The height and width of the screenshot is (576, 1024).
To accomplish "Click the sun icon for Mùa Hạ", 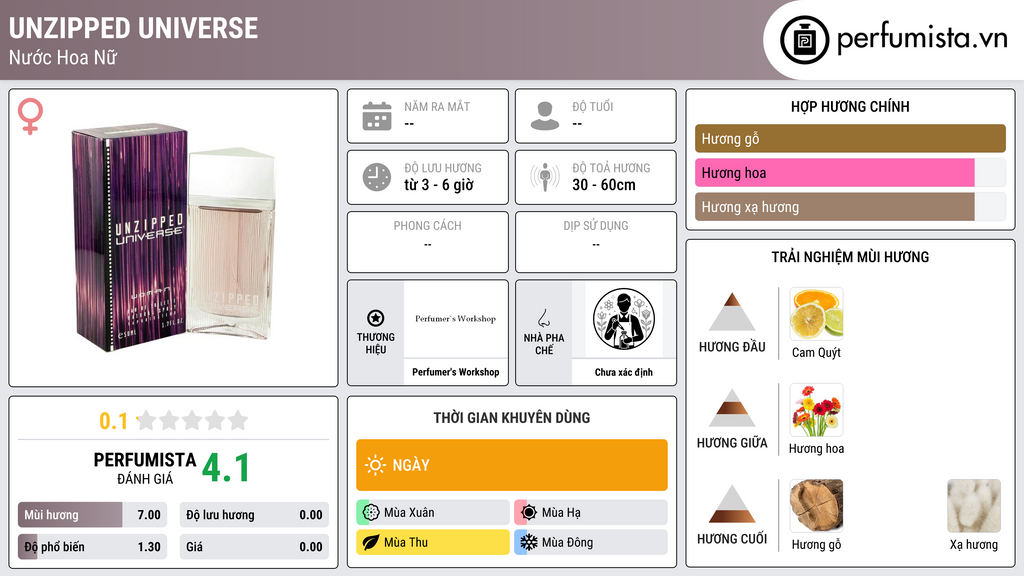I will [x=529, y=512].
